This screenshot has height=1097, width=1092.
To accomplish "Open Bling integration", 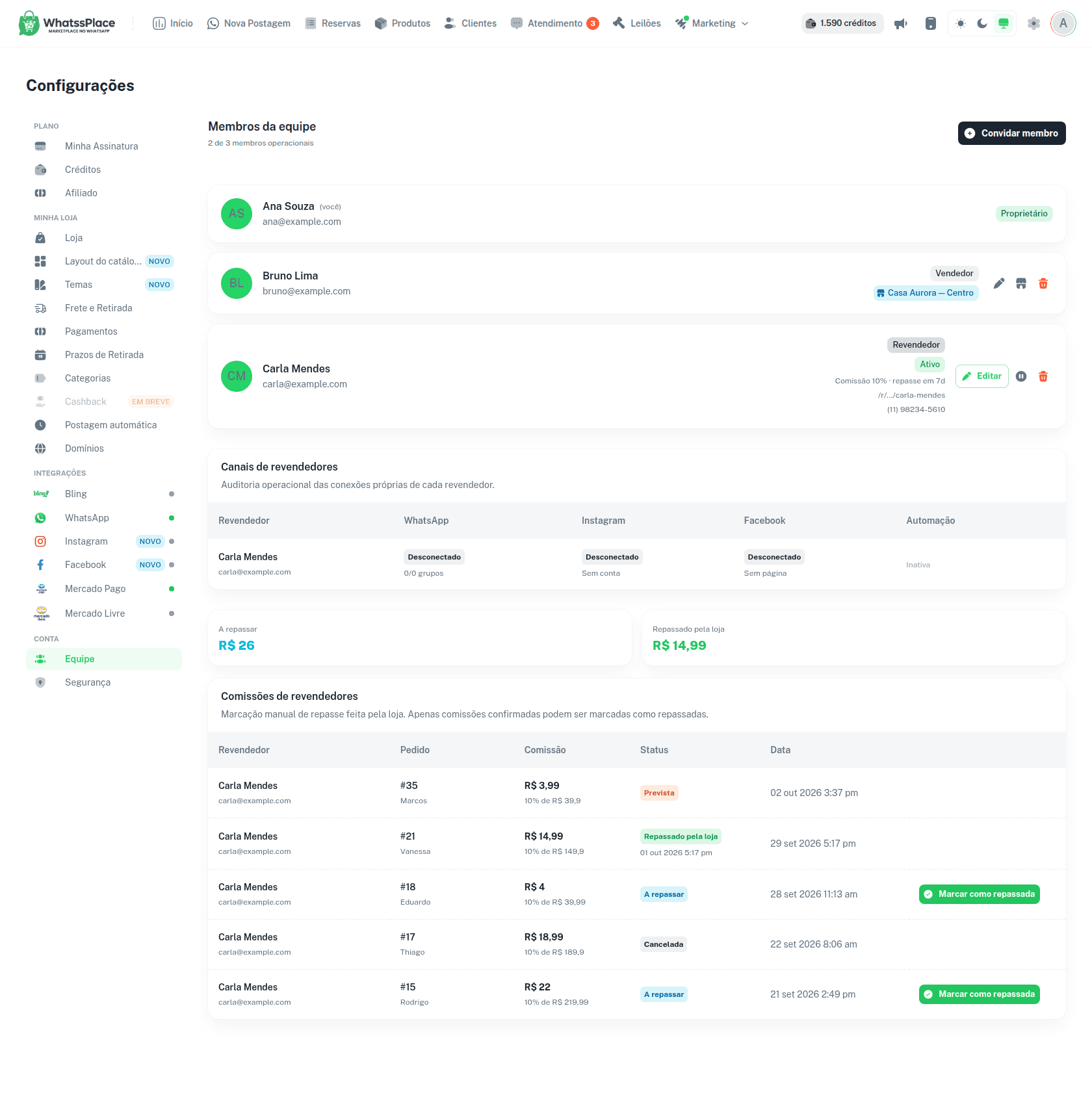I will click(x=104, y=494).
